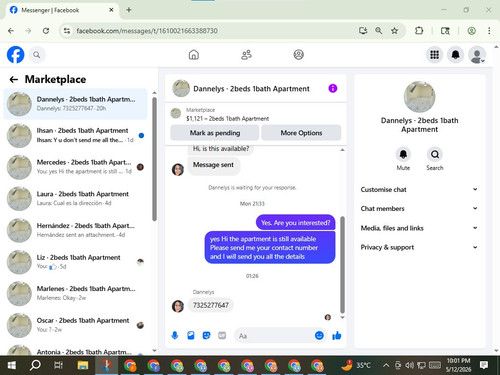The image size is (500, 375).
Task: Open the $1,121 2beds 1bath Apartment listing
Action: point(227,118)
